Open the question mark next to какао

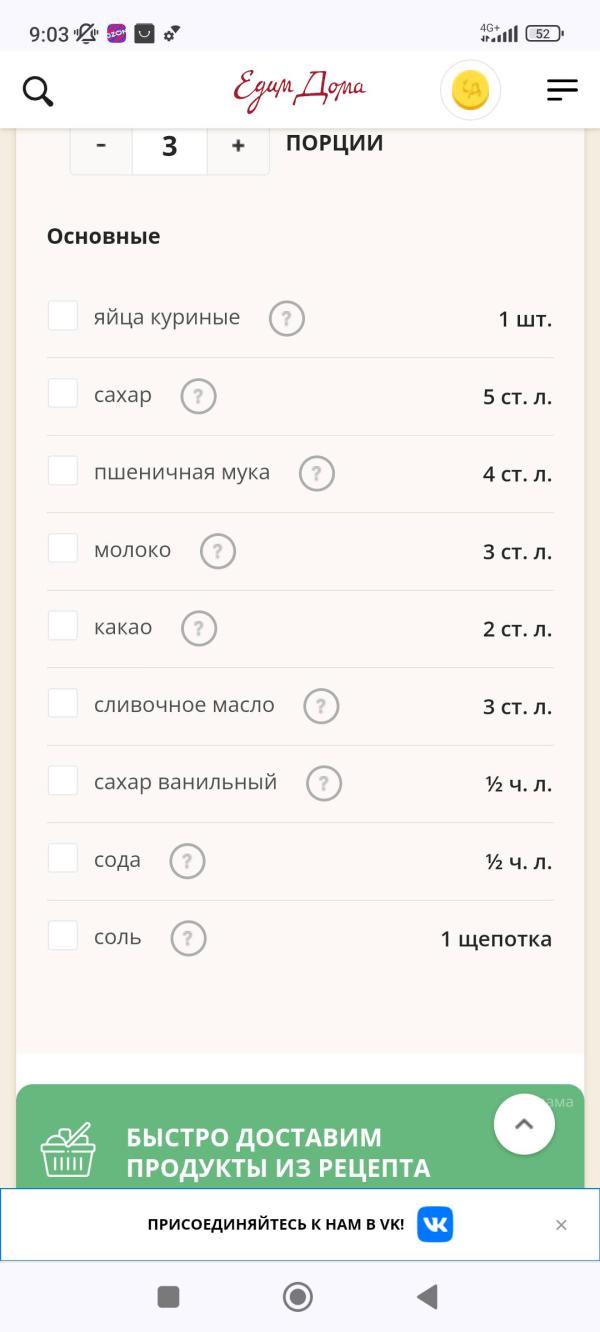(x=199, y=628)
